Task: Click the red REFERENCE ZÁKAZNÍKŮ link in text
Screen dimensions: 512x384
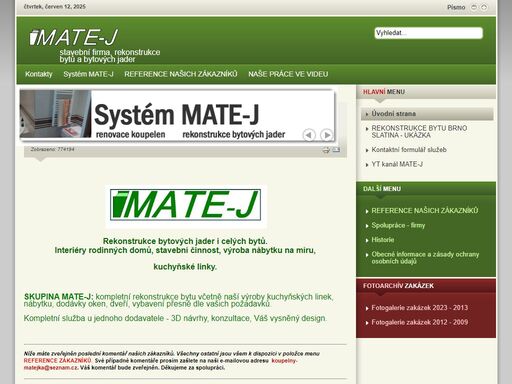Action: click(57, 361)
